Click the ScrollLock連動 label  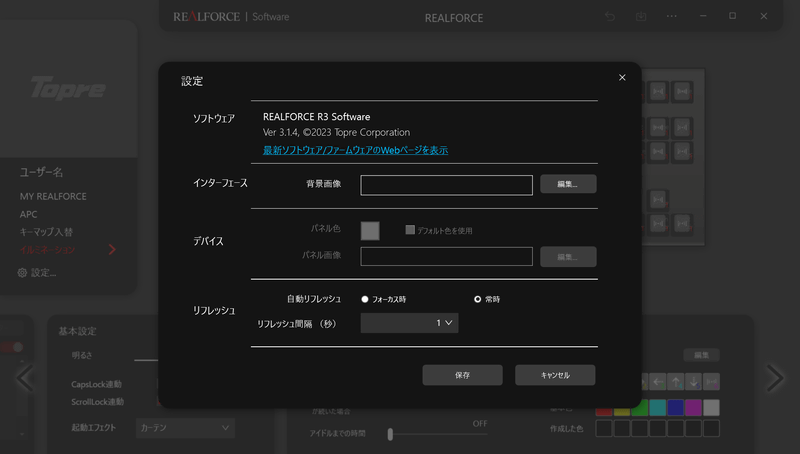pos(97,402)
